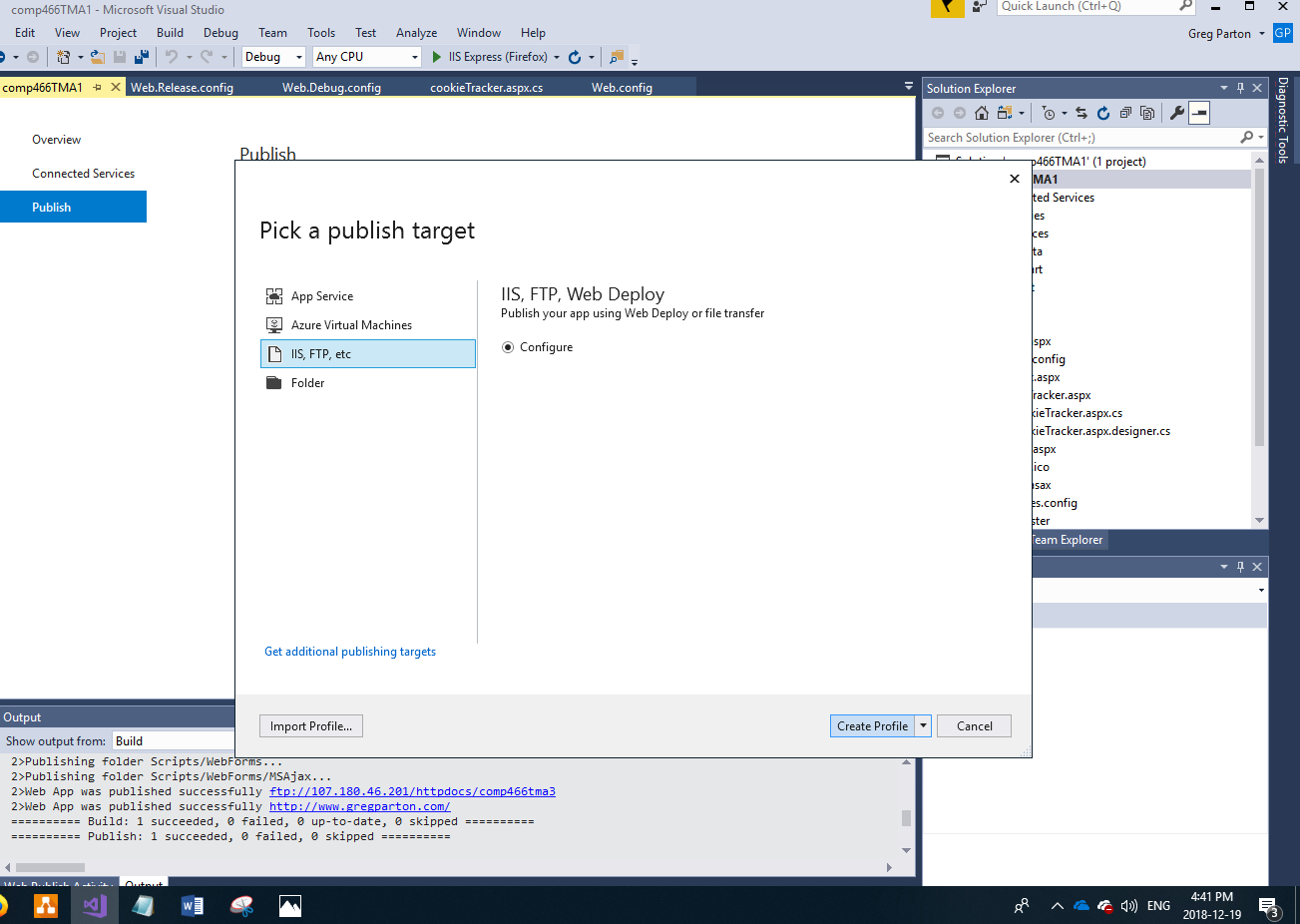Click the Send Feedback icon

[x=979, y=7]
